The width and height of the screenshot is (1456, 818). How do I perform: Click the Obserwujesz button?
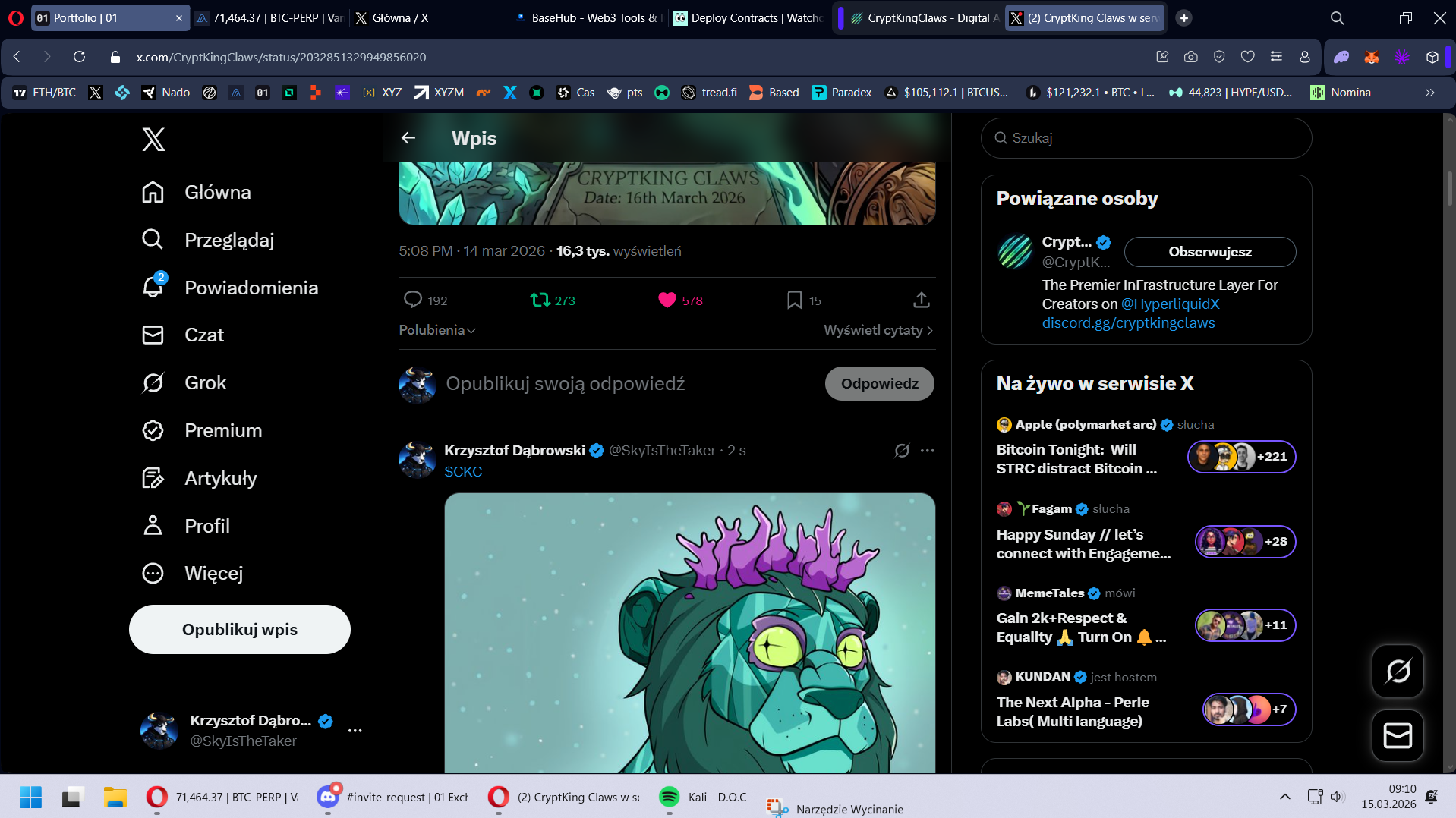1209,252
